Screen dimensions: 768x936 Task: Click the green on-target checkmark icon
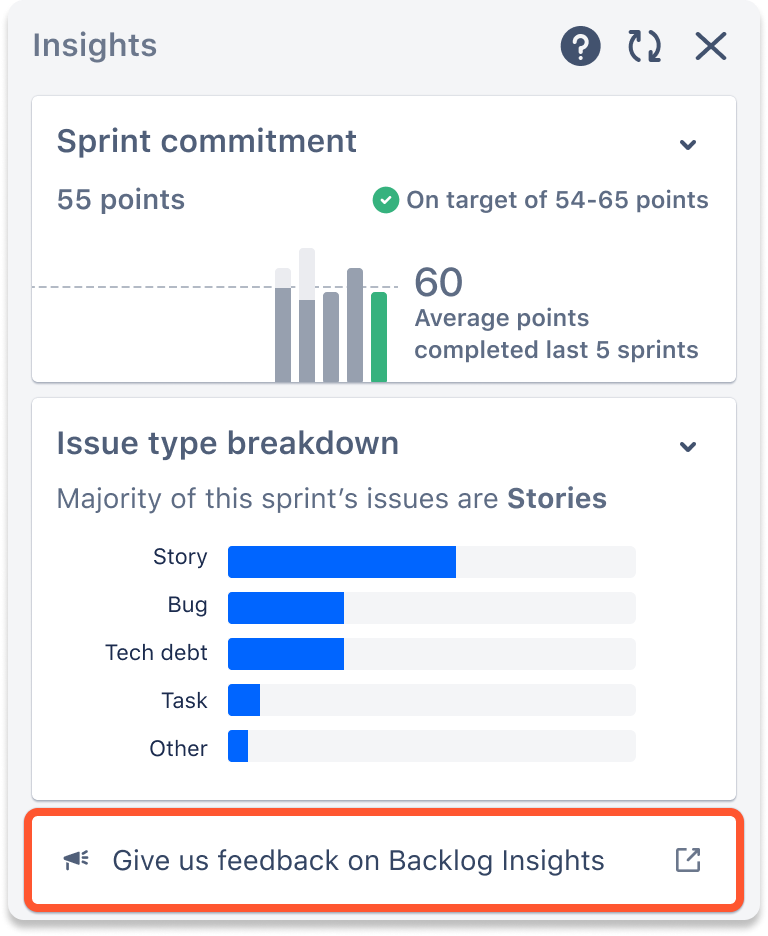385,200
